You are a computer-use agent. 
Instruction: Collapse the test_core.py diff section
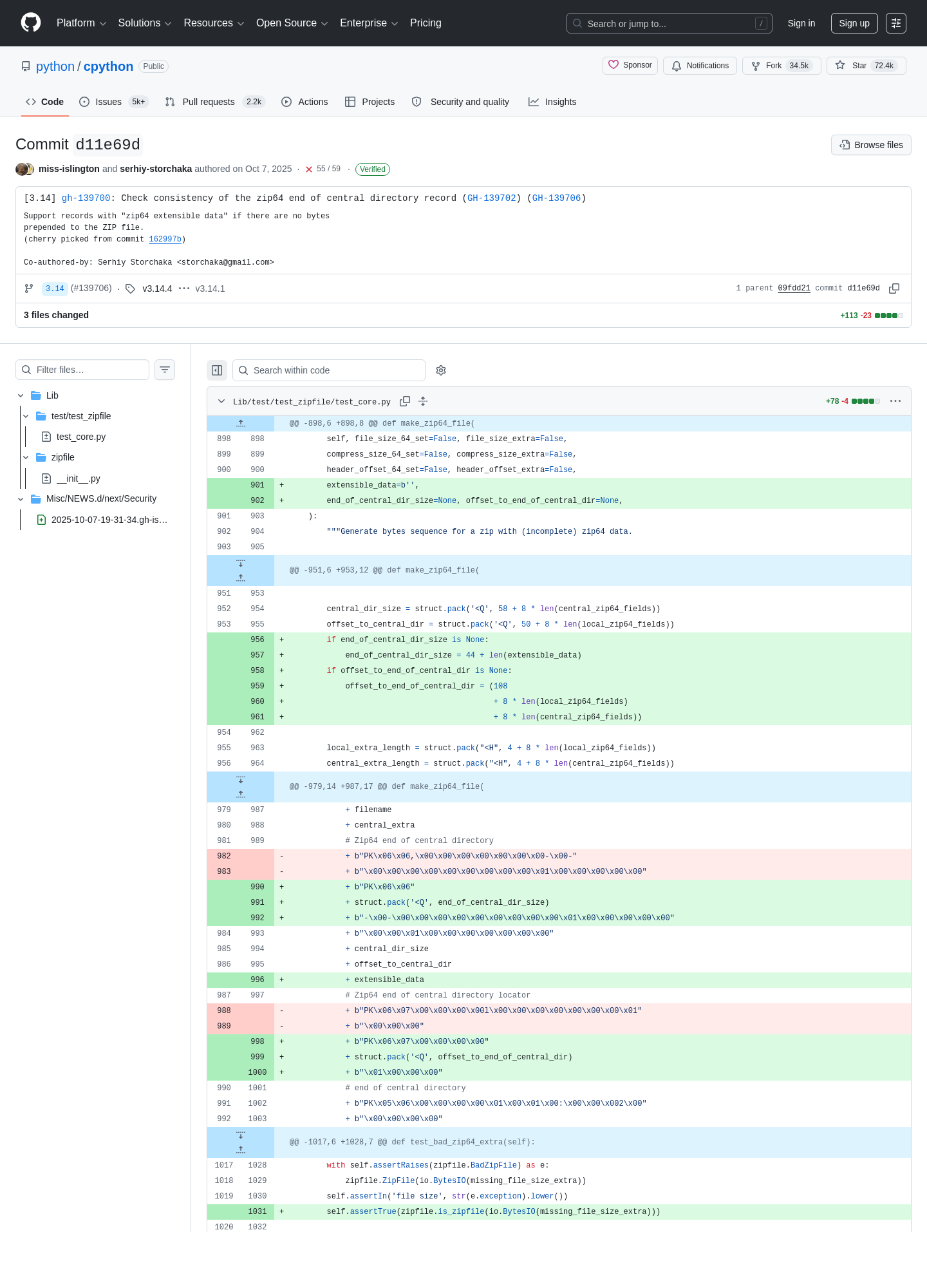[x=221, y=401]
